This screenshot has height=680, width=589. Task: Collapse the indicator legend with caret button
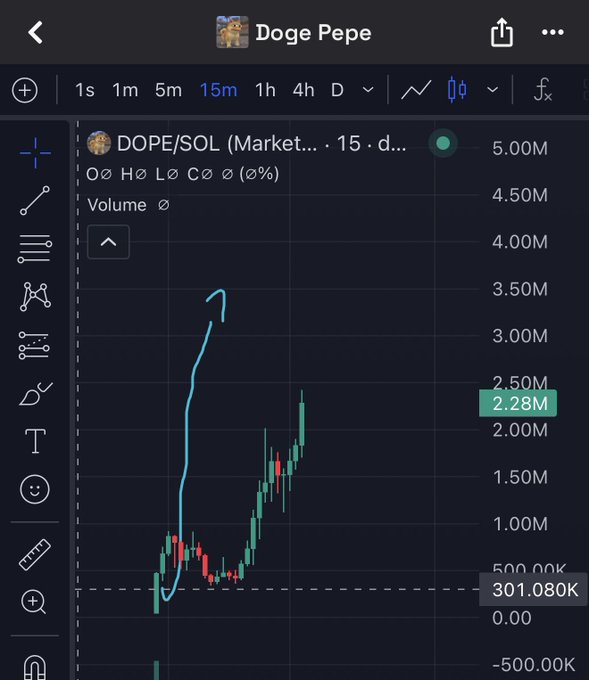108,242
